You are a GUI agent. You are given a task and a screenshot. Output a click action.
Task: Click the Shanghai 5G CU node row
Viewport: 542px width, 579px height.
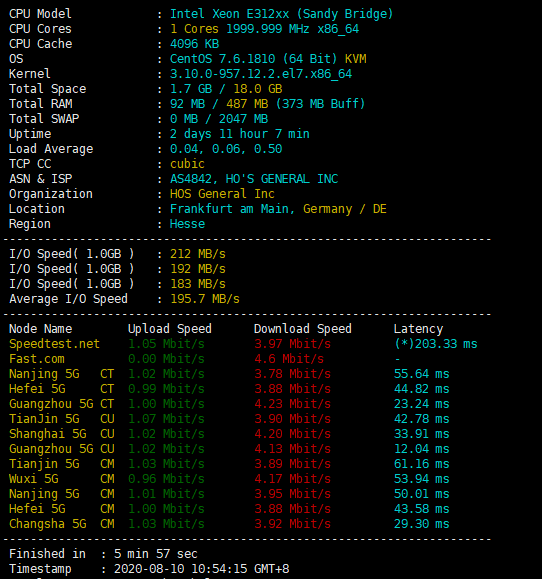(x=229, y=434)
